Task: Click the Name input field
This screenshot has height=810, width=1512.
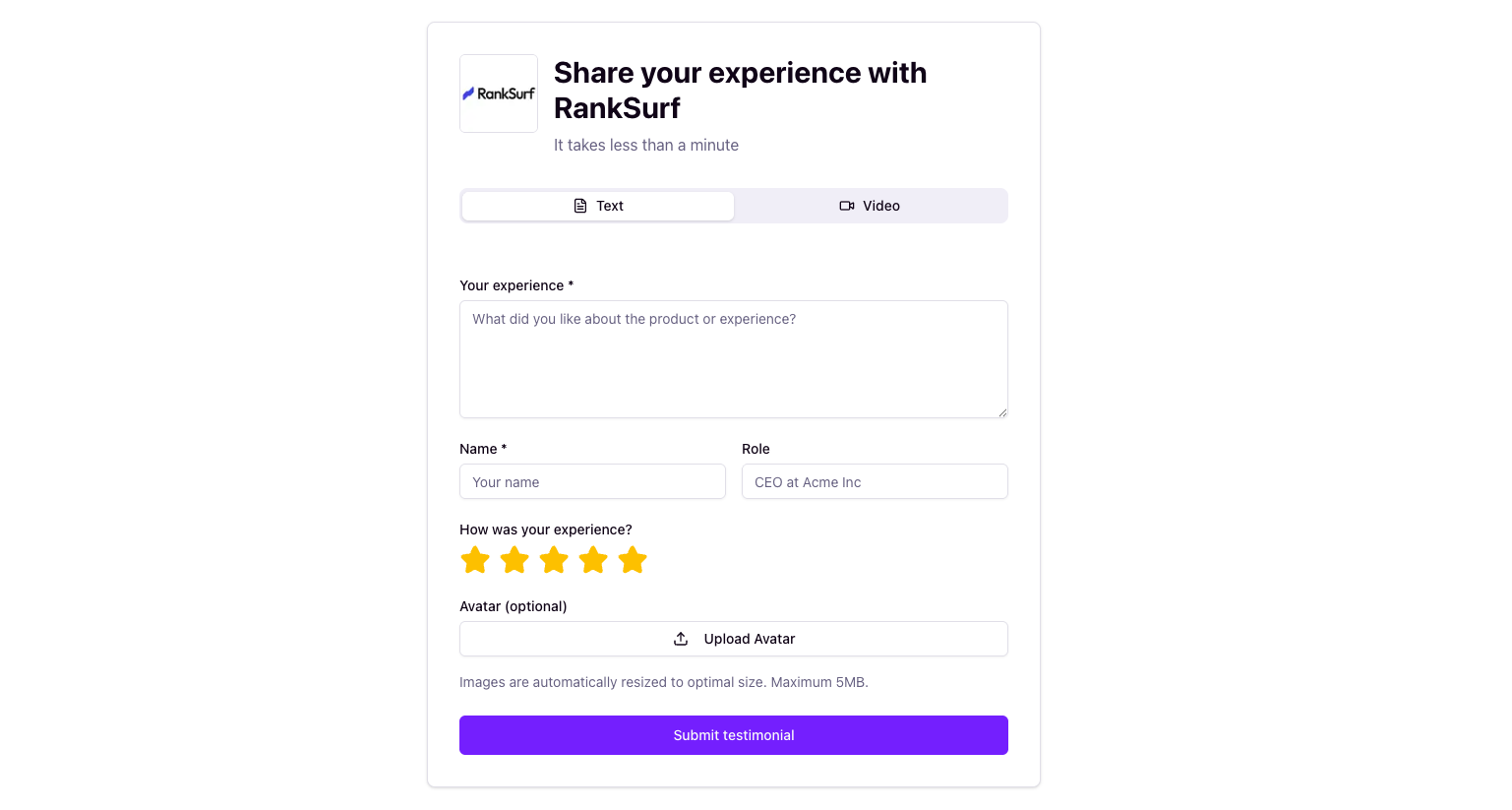Action: click(592, 481)
